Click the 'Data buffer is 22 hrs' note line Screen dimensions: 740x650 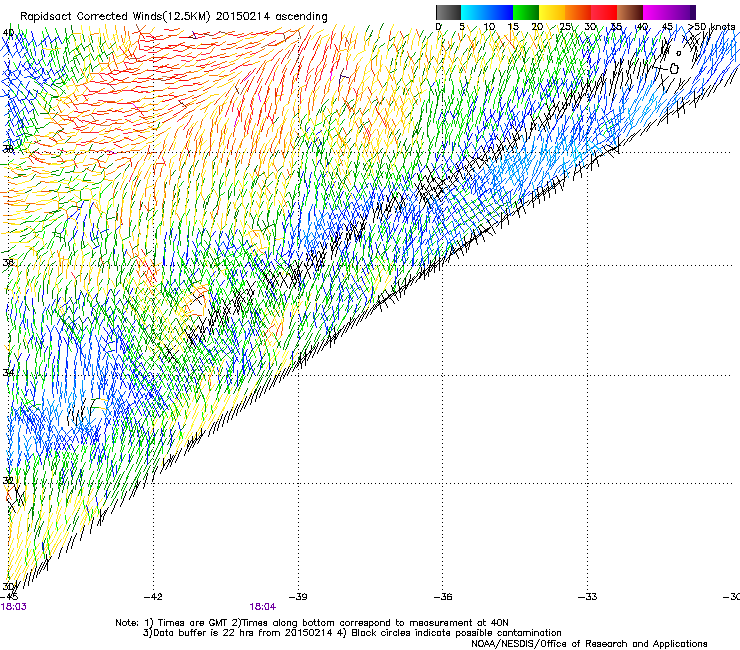352,633
